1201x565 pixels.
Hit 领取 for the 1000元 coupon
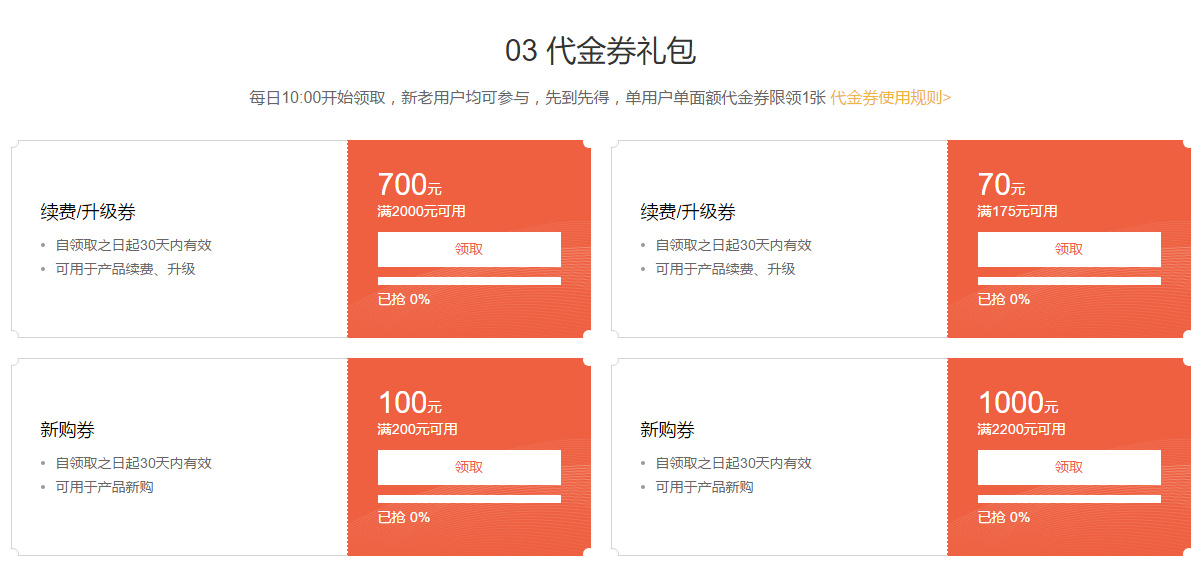point(1069,467)
